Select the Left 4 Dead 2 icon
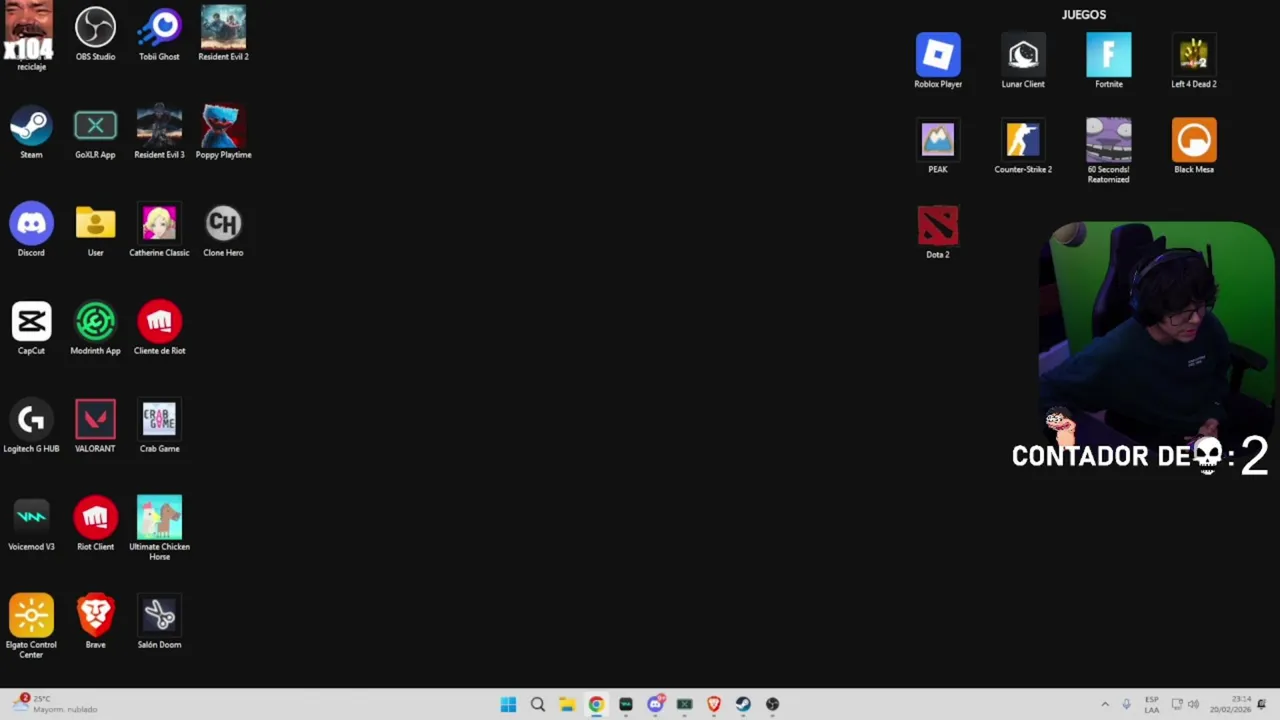This screenshot has width=1280, height=720. 1193,61
